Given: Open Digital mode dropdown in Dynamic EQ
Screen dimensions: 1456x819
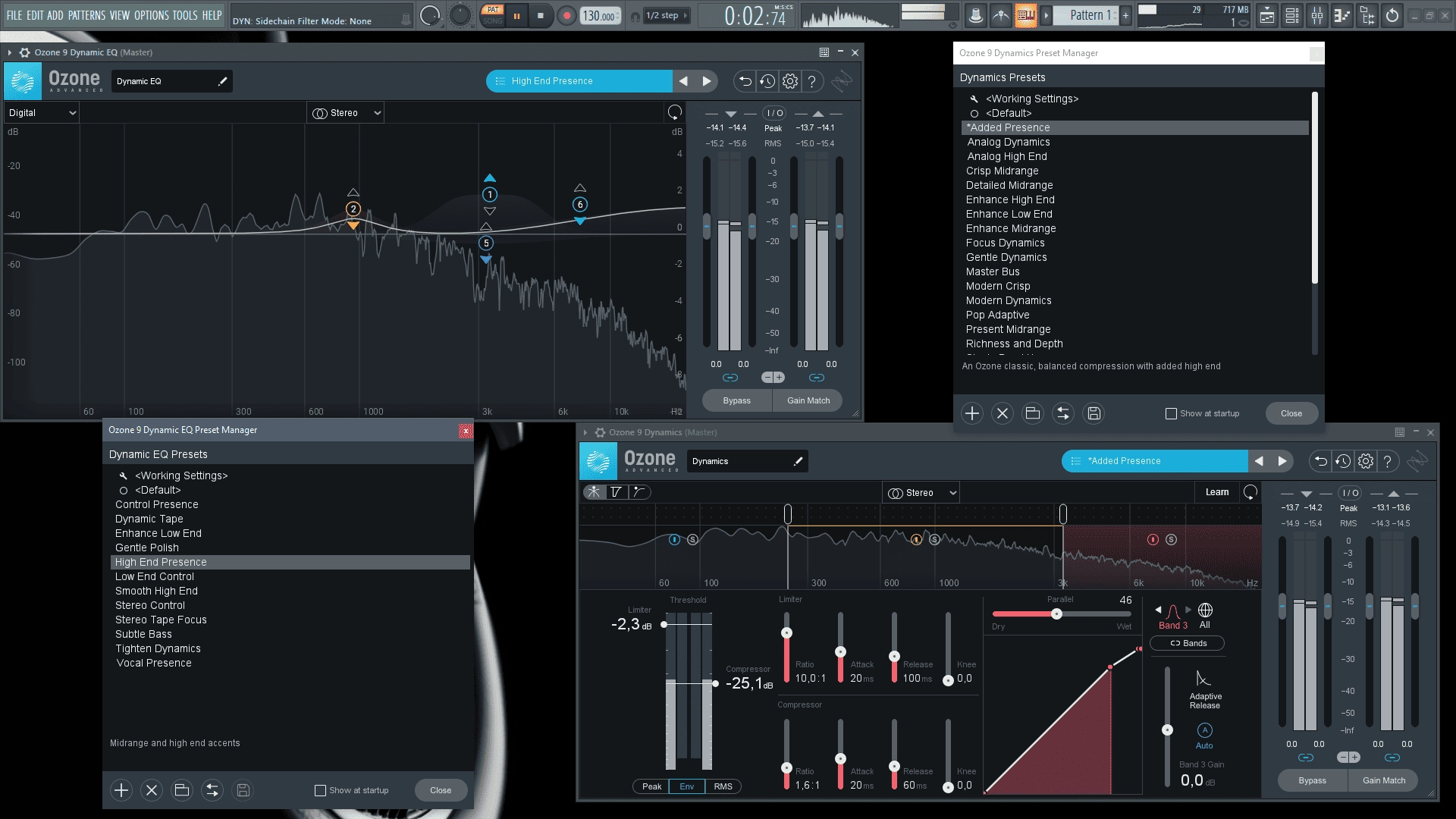Looking at the screenshot, I should point(42,113).
